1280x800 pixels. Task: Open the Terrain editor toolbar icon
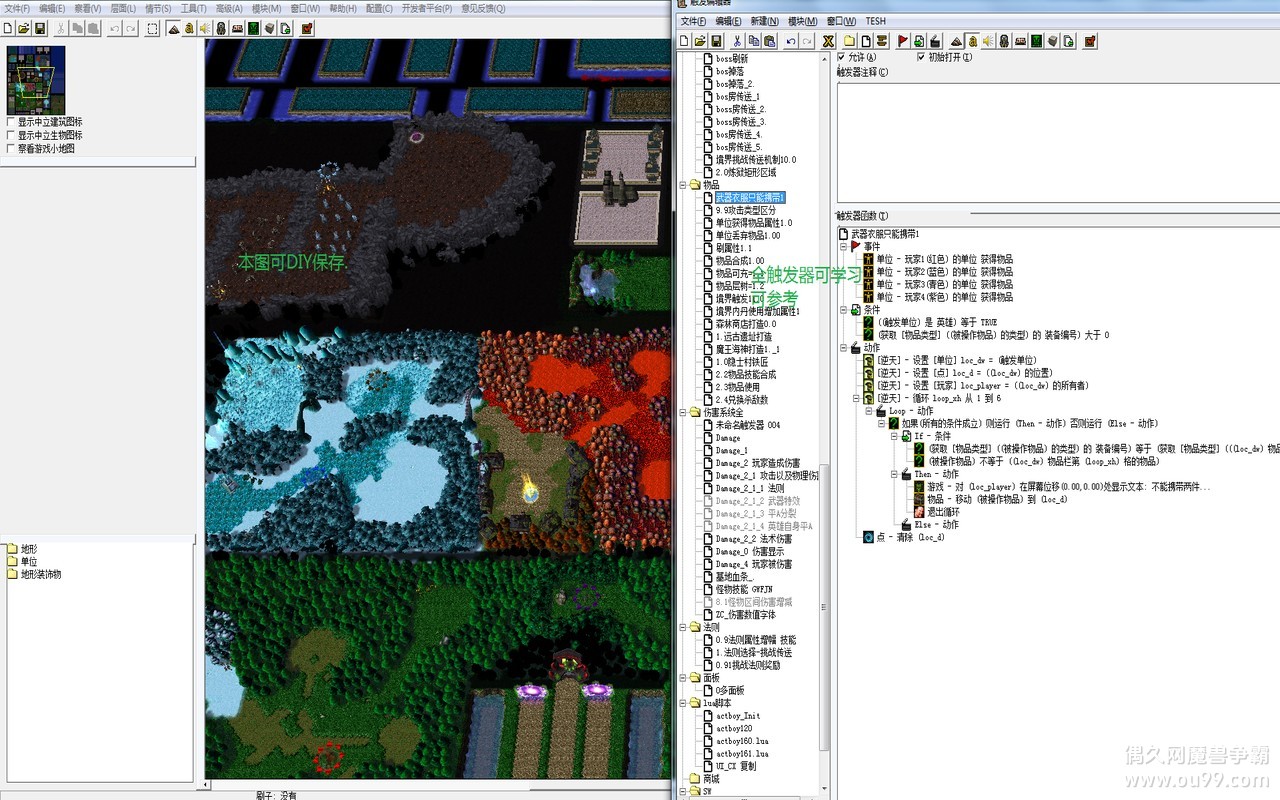[174, 29]
